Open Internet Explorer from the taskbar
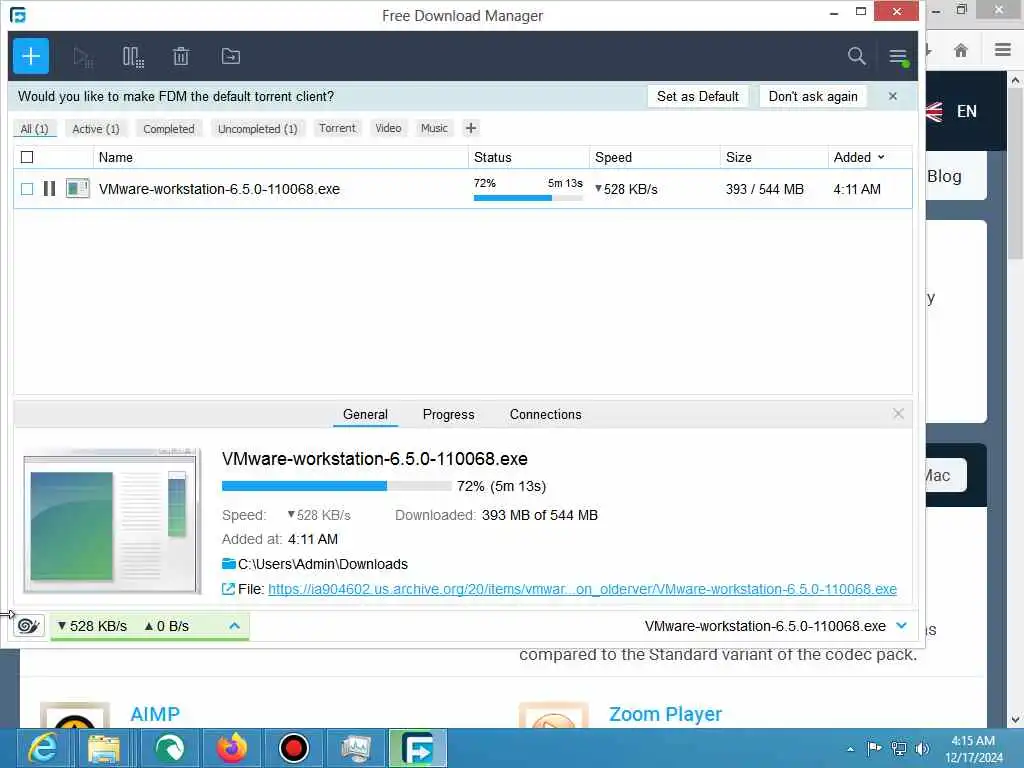1024x768 pixels. point(42,748)
